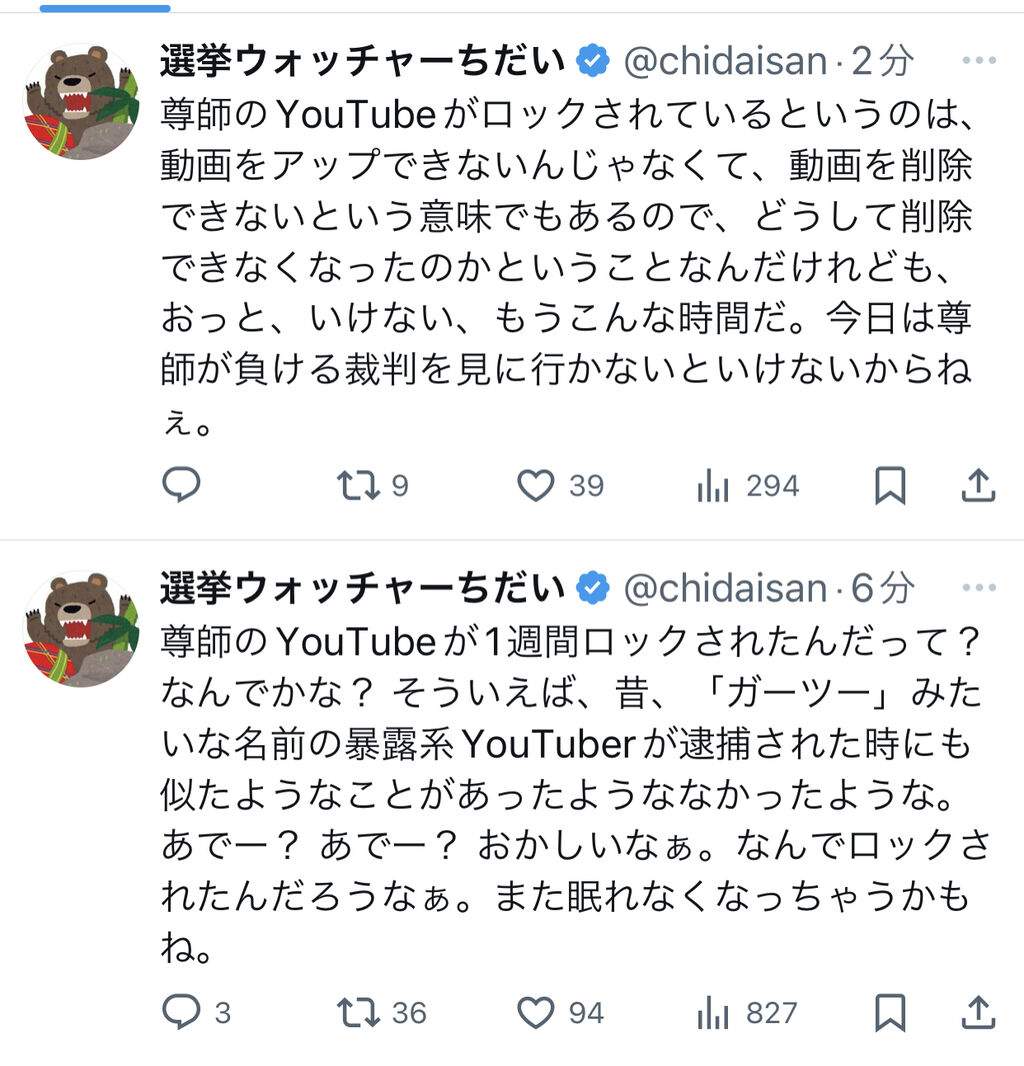
Task: Bookmark the 2分 tweet
Action: coord(889,486)
